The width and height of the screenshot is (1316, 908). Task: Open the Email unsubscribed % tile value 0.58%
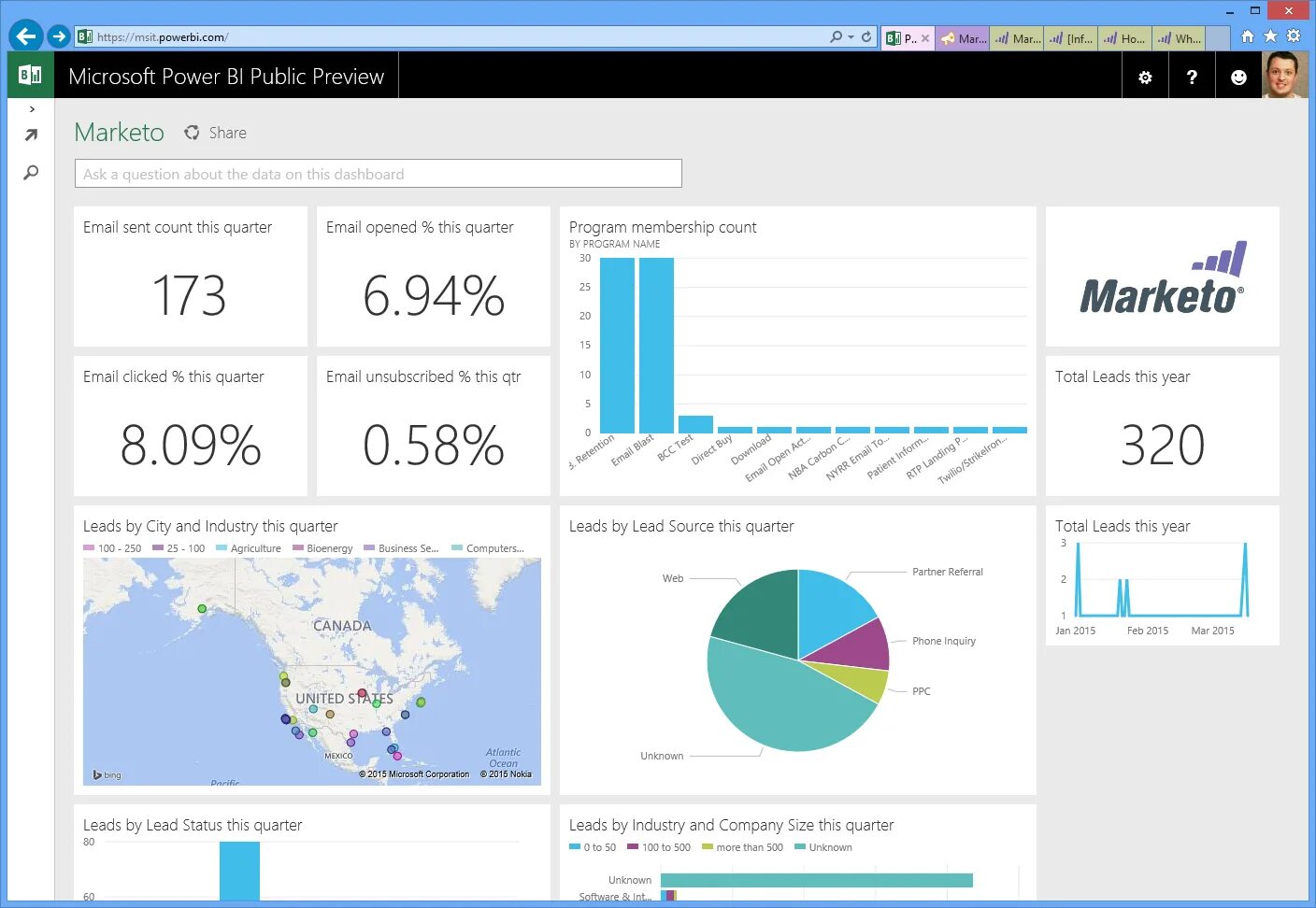(434, 445)
